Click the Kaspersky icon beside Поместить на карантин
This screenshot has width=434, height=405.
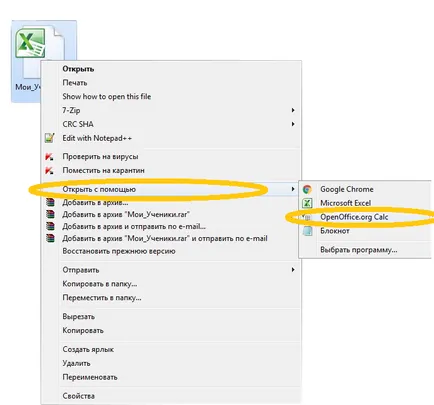coord(49,170)
